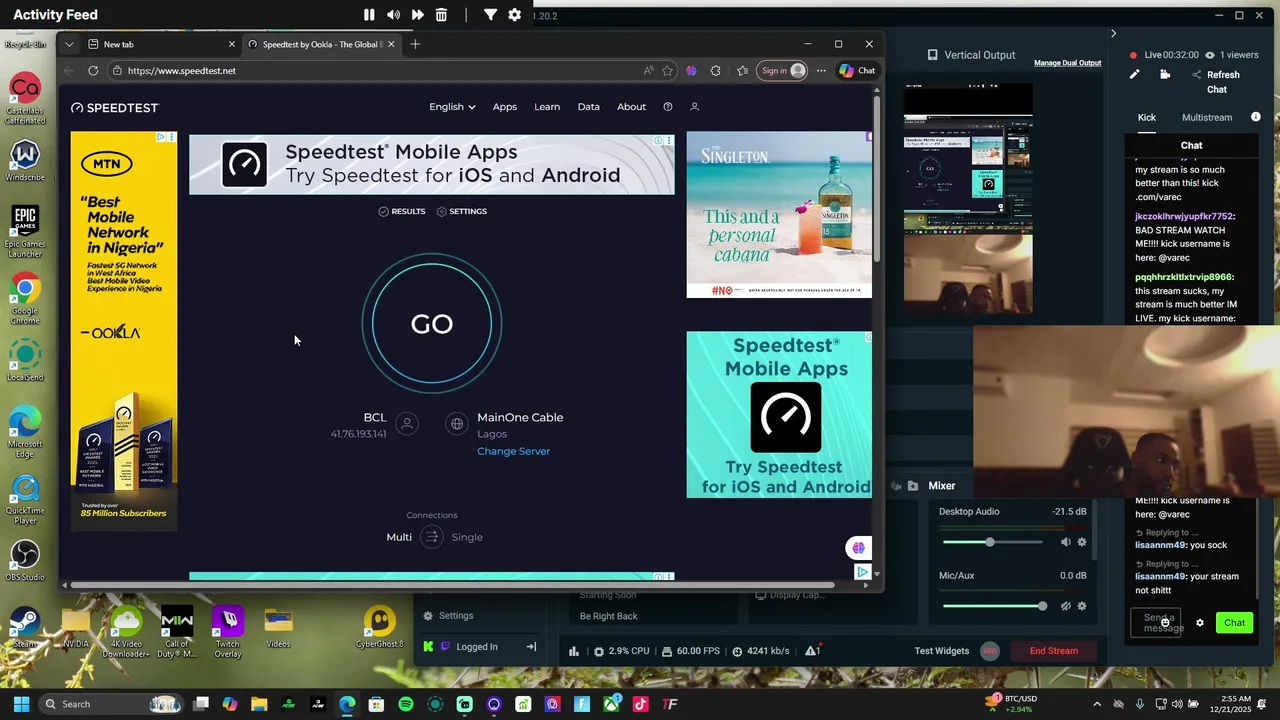Sign in to the Edge profile

(x=782, y=71)
